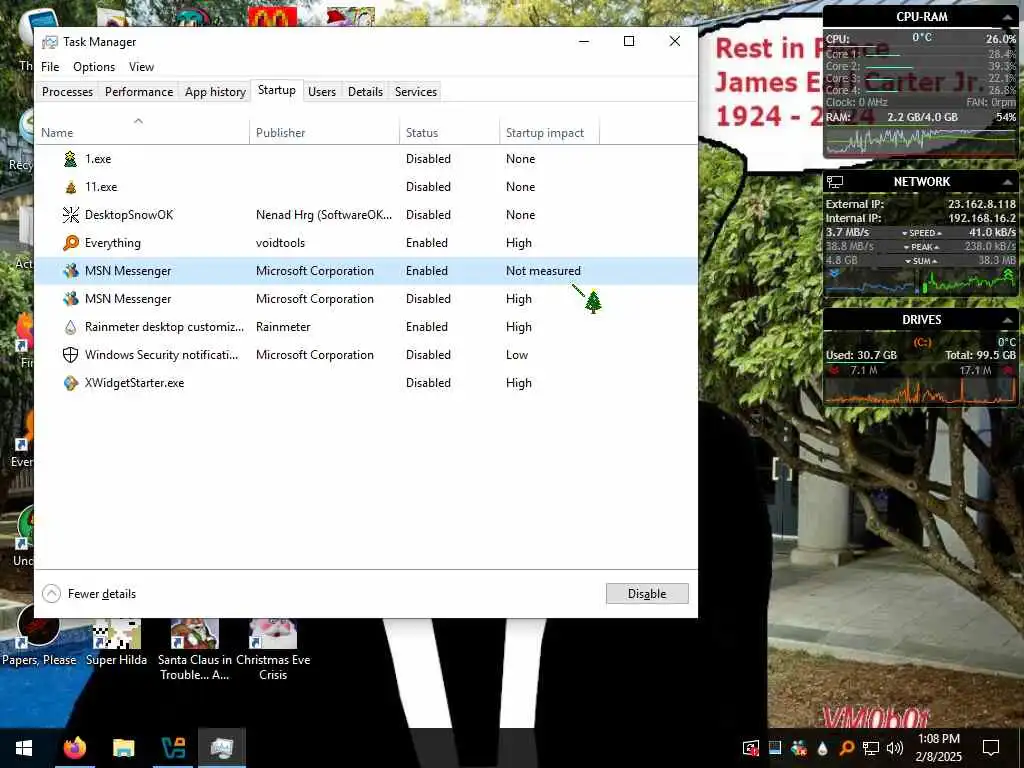Open the volume speaker tray icon
This screenshot has height=768, width=1024.
(895, 748)
